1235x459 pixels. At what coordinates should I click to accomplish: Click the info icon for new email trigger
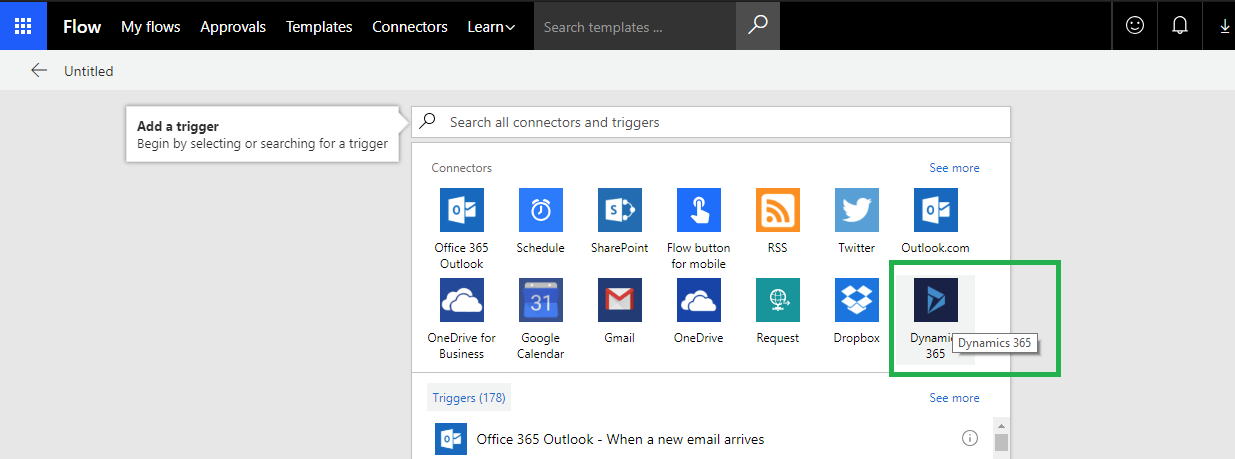[x=969, y=438]
